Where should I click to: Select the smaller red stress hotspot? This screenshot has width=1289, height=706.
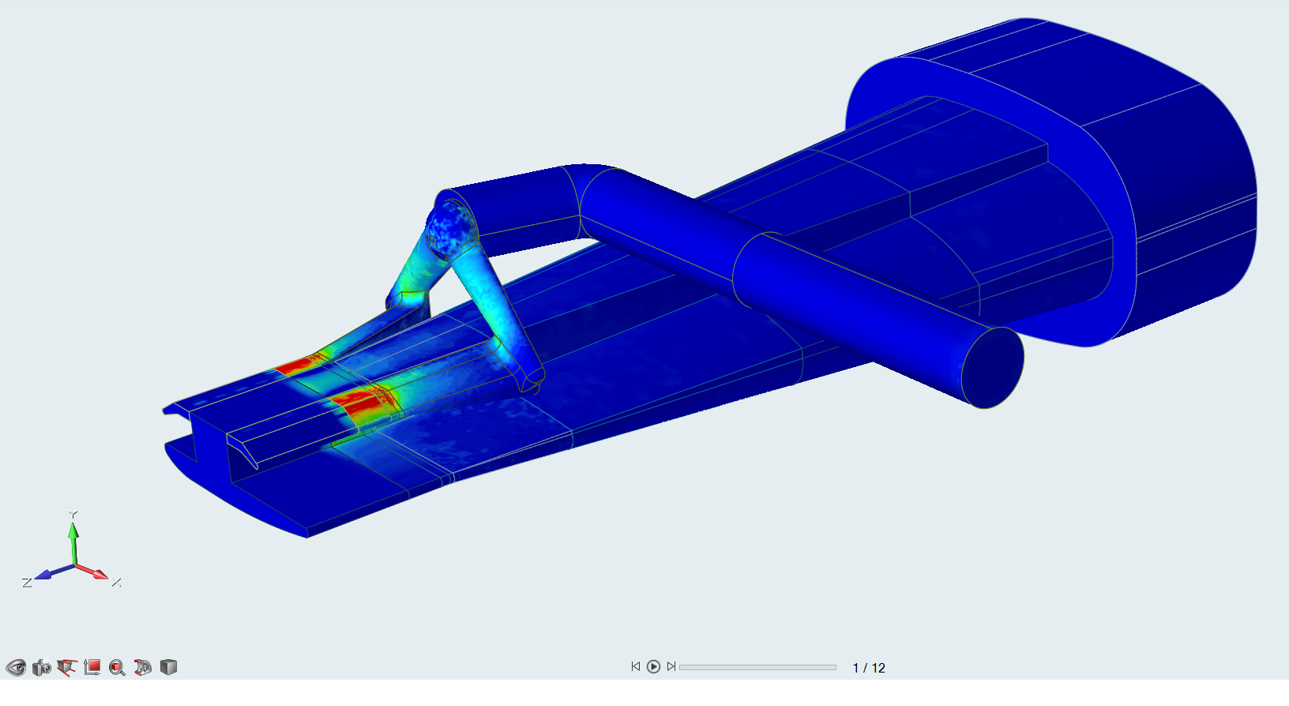coord(295,367)
